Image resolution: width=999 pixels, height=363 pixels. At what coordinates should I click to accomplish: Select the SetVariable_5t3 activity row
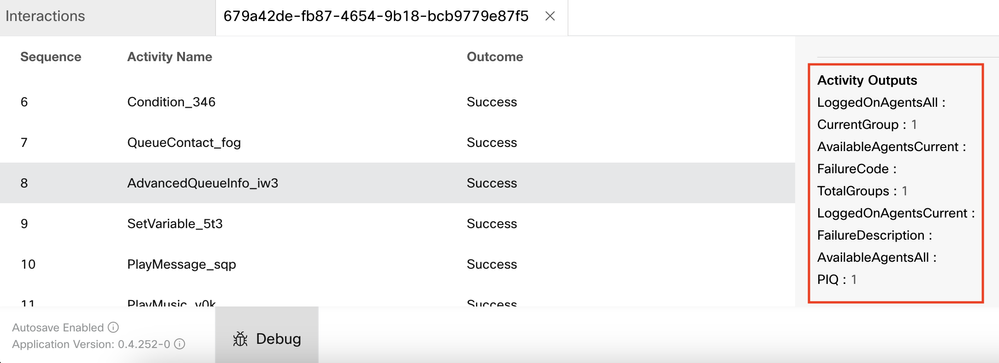[x=398, y=224]
